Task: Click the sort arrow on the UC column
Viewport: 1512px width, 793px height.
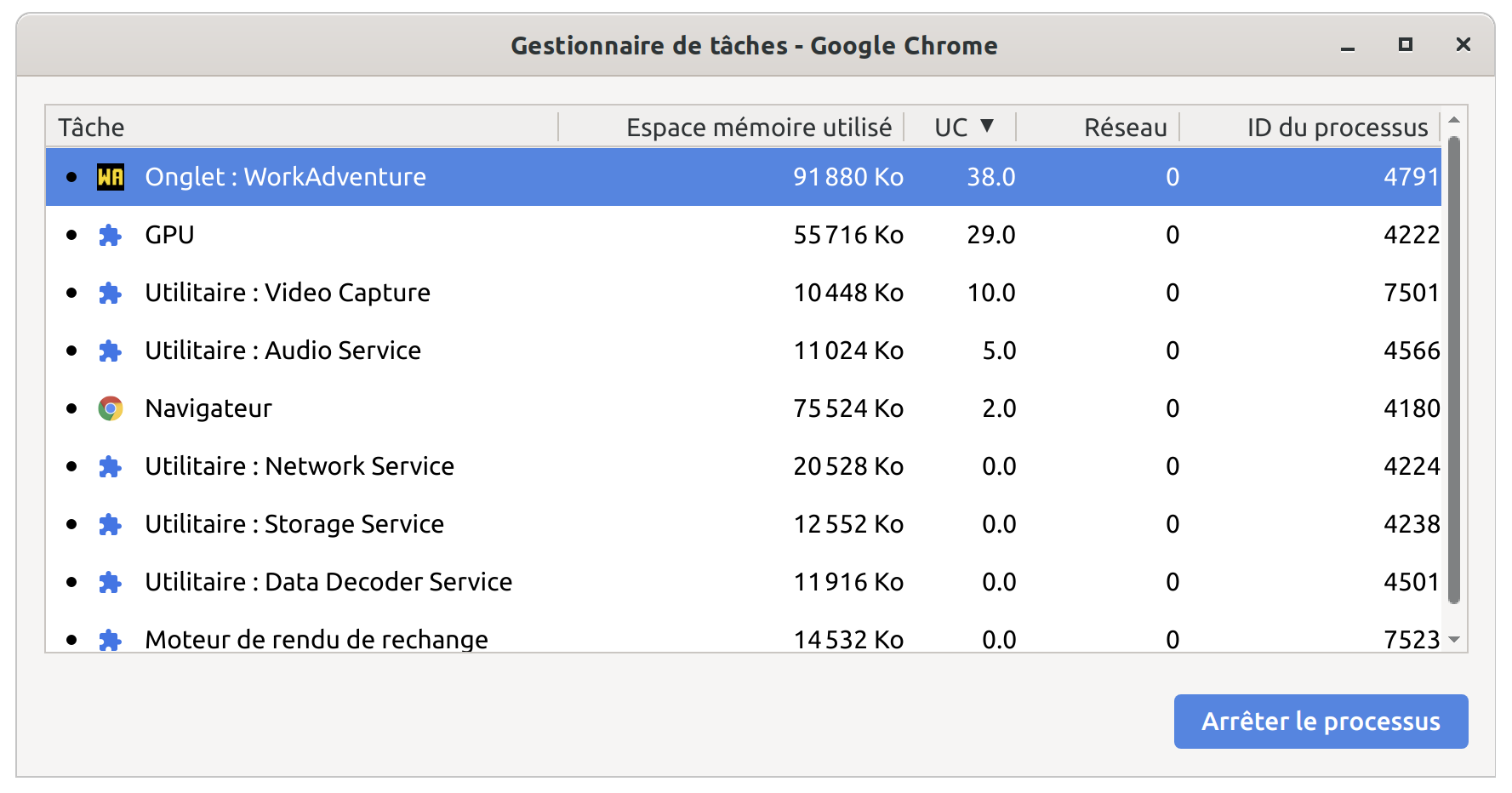Action: click(x=988, y=126)
